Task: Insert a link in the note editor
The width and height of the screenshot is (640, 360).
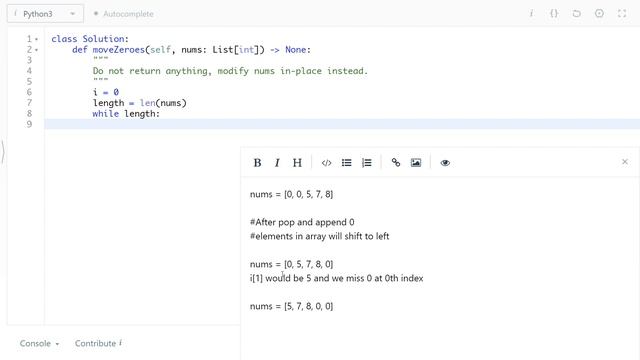Action: 396,163
